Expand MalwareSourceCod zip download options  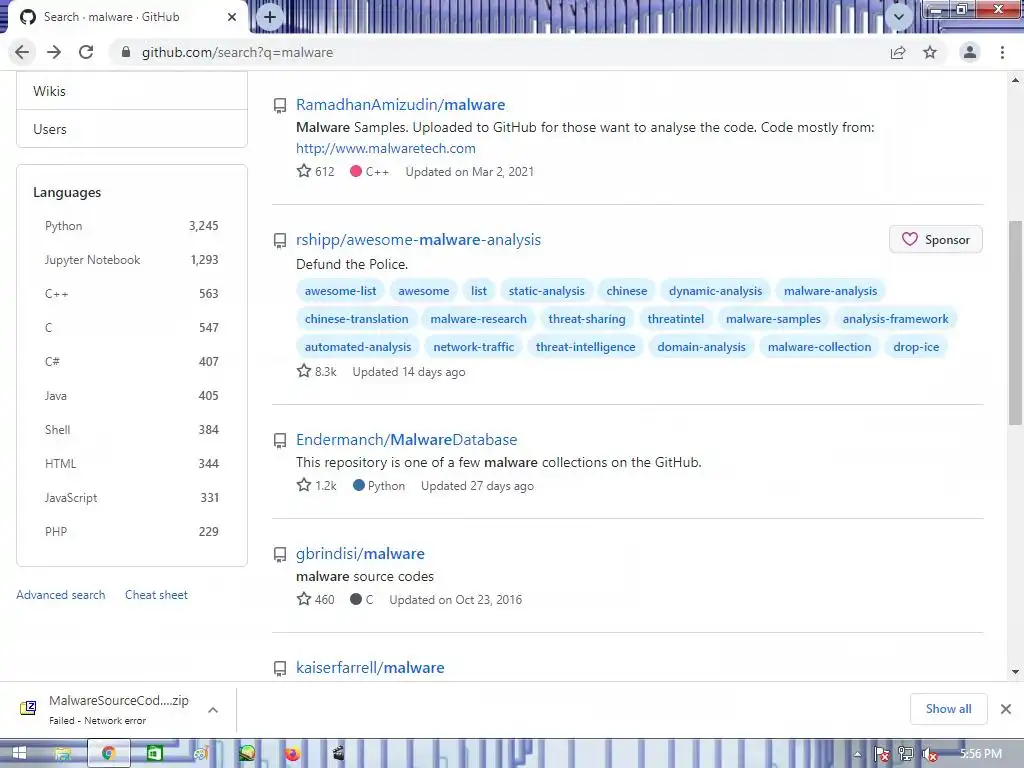(x=213, y=710)
